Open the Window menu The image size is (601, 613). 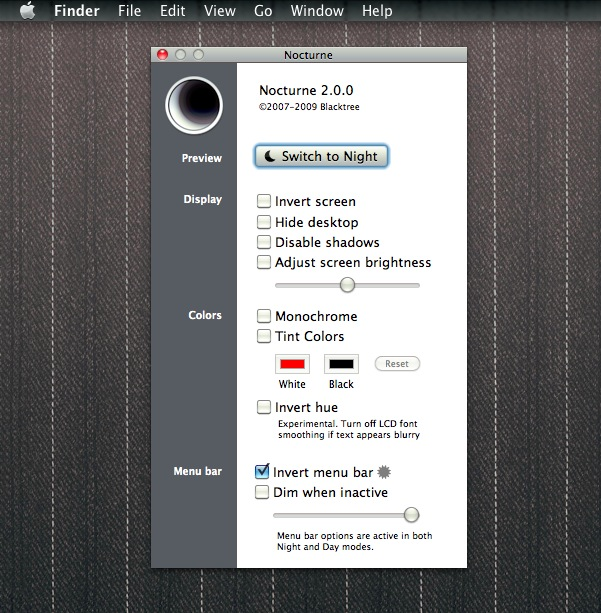coord(317,11)
